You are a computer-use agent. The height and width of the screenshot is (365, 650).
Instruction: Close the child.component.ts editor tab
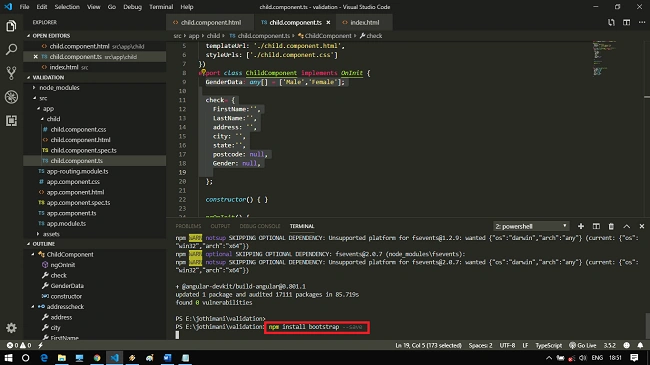328,22
